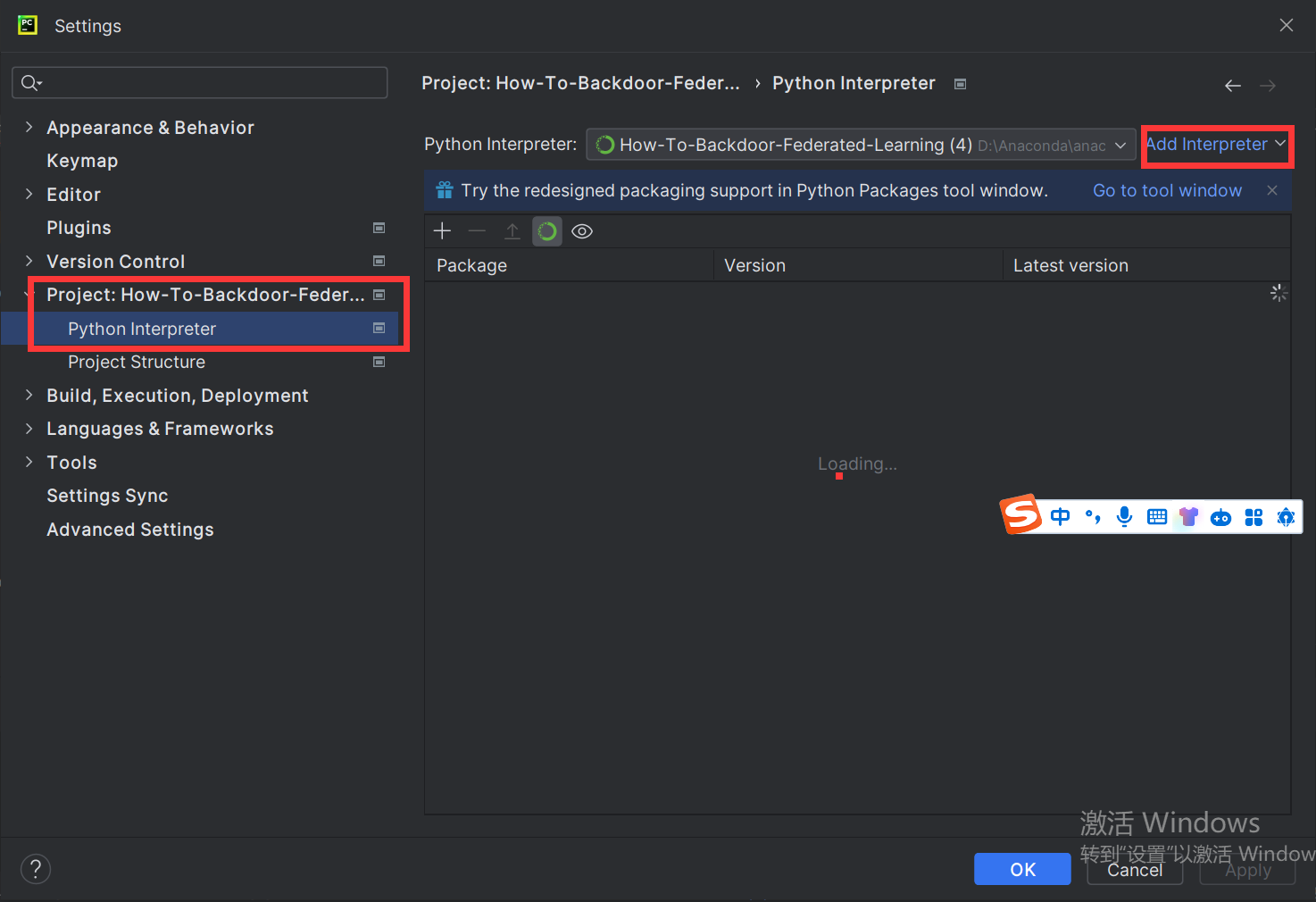Sort by the Latest version column header
The width and height of the screenshot is (1316, 902).
(1147, 265)
